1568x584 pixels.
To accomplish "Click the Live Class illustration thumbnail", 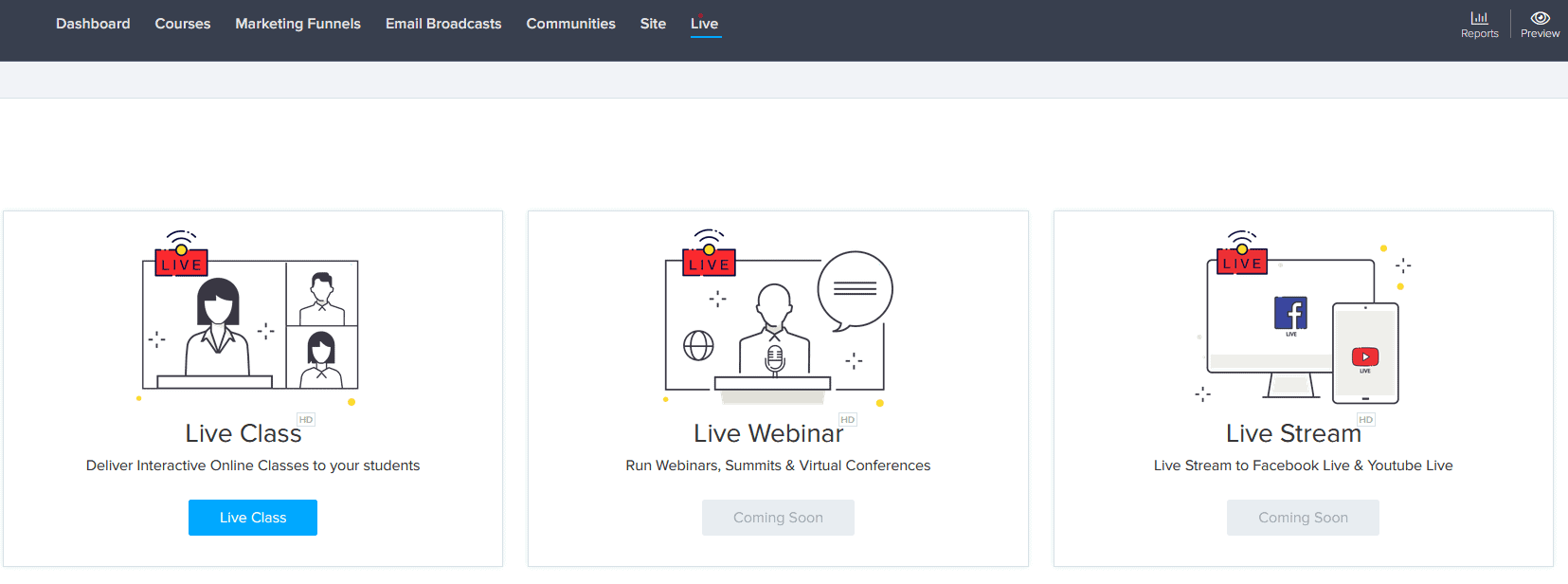I will click(x=250, y=318).
